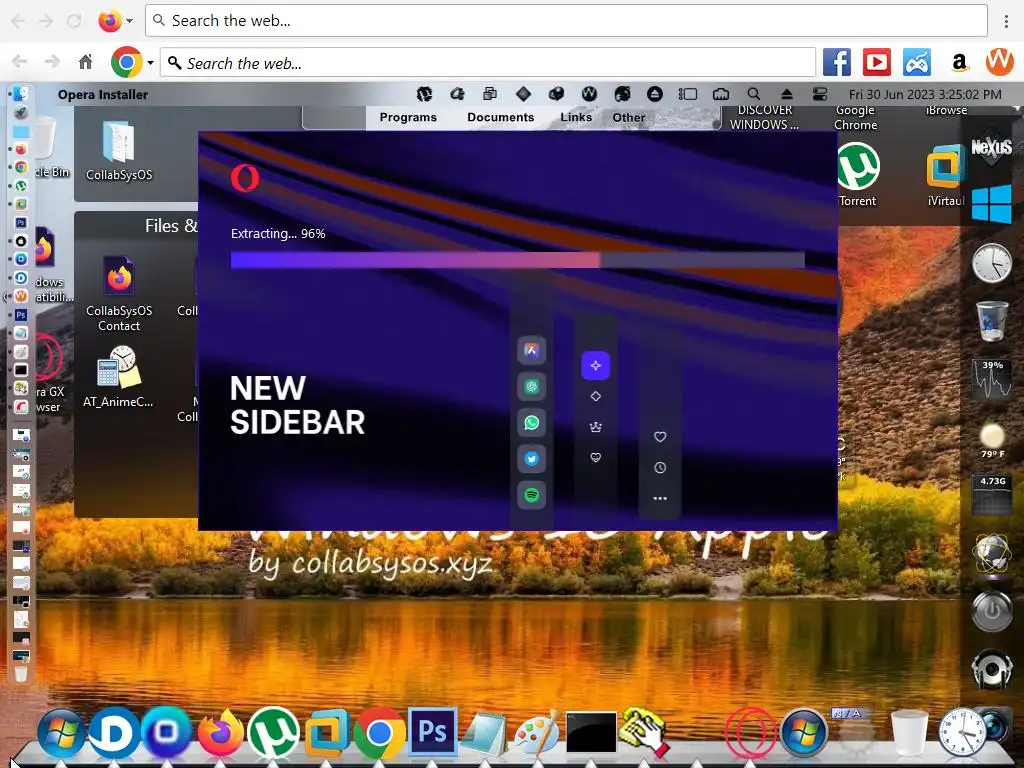
Task: Click the weather 79° F widget
Action: point(992,440)
